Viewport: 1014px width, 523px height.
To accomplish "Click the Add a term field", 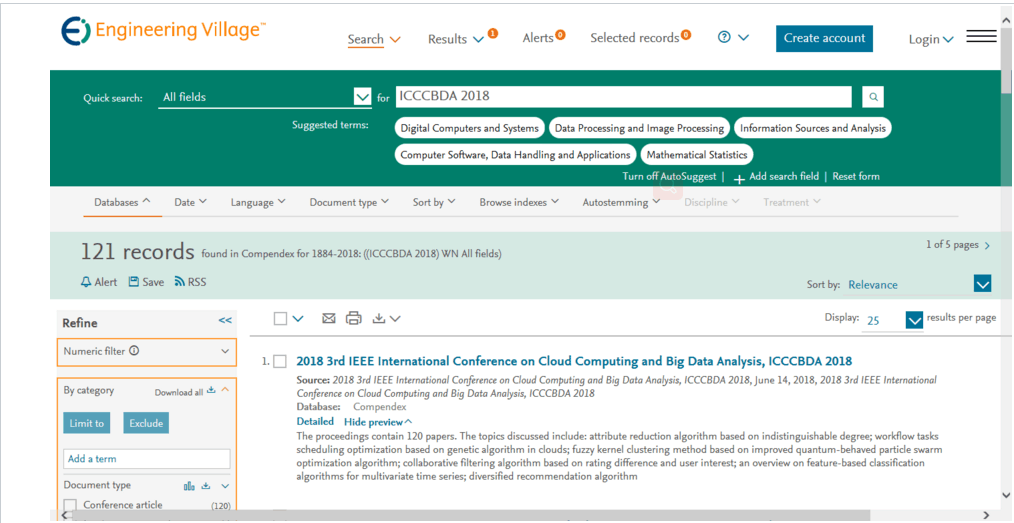I will click(147, 459).
